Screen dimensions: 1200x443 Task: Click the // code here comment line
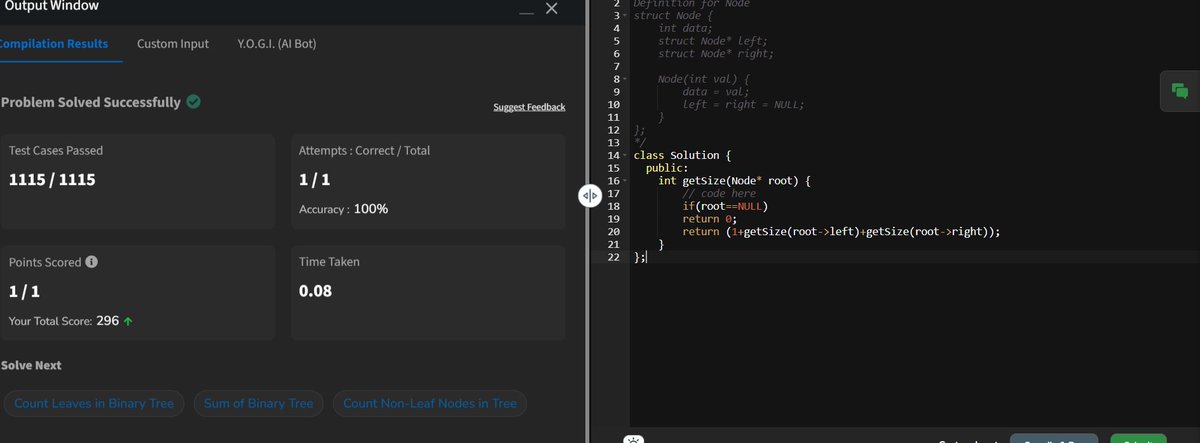coord(719,194)
